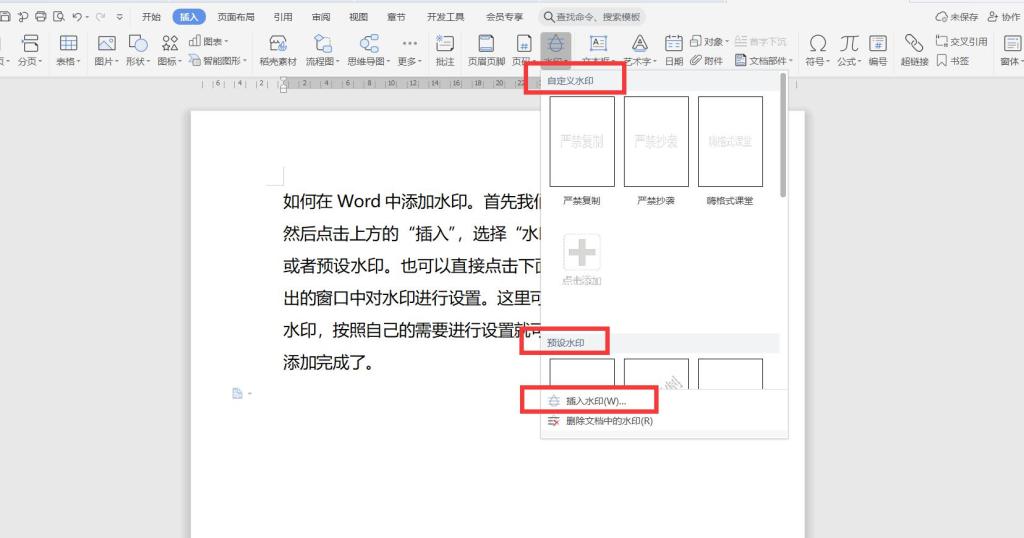This screenshot has width=1024, height=538.
Task: Click 删除文档中的水印(R) menu entry
Action: pyautogui.click(x=608, y=421)
